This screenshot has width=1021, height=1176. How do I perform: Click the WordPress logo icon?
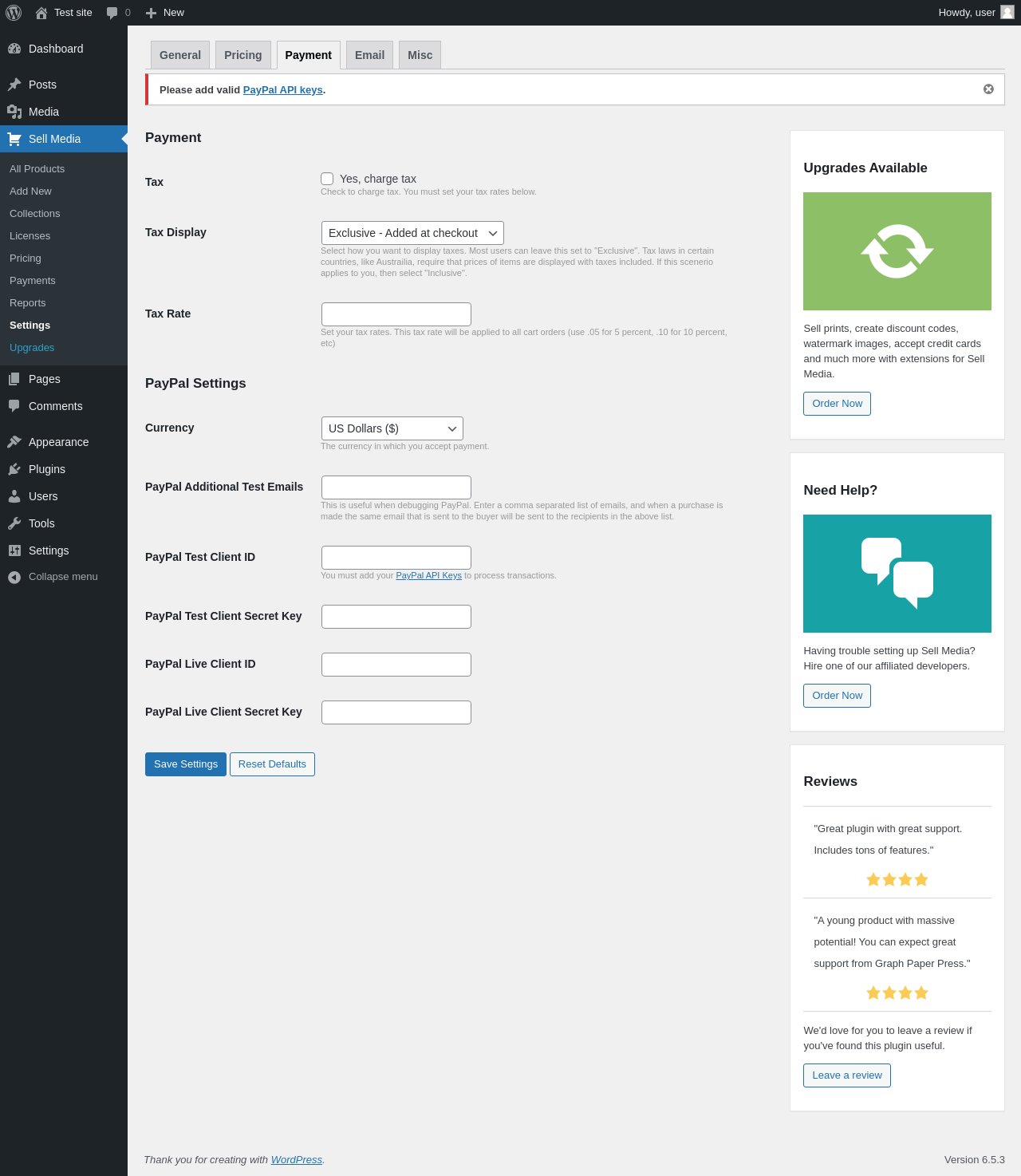[14, 13]
